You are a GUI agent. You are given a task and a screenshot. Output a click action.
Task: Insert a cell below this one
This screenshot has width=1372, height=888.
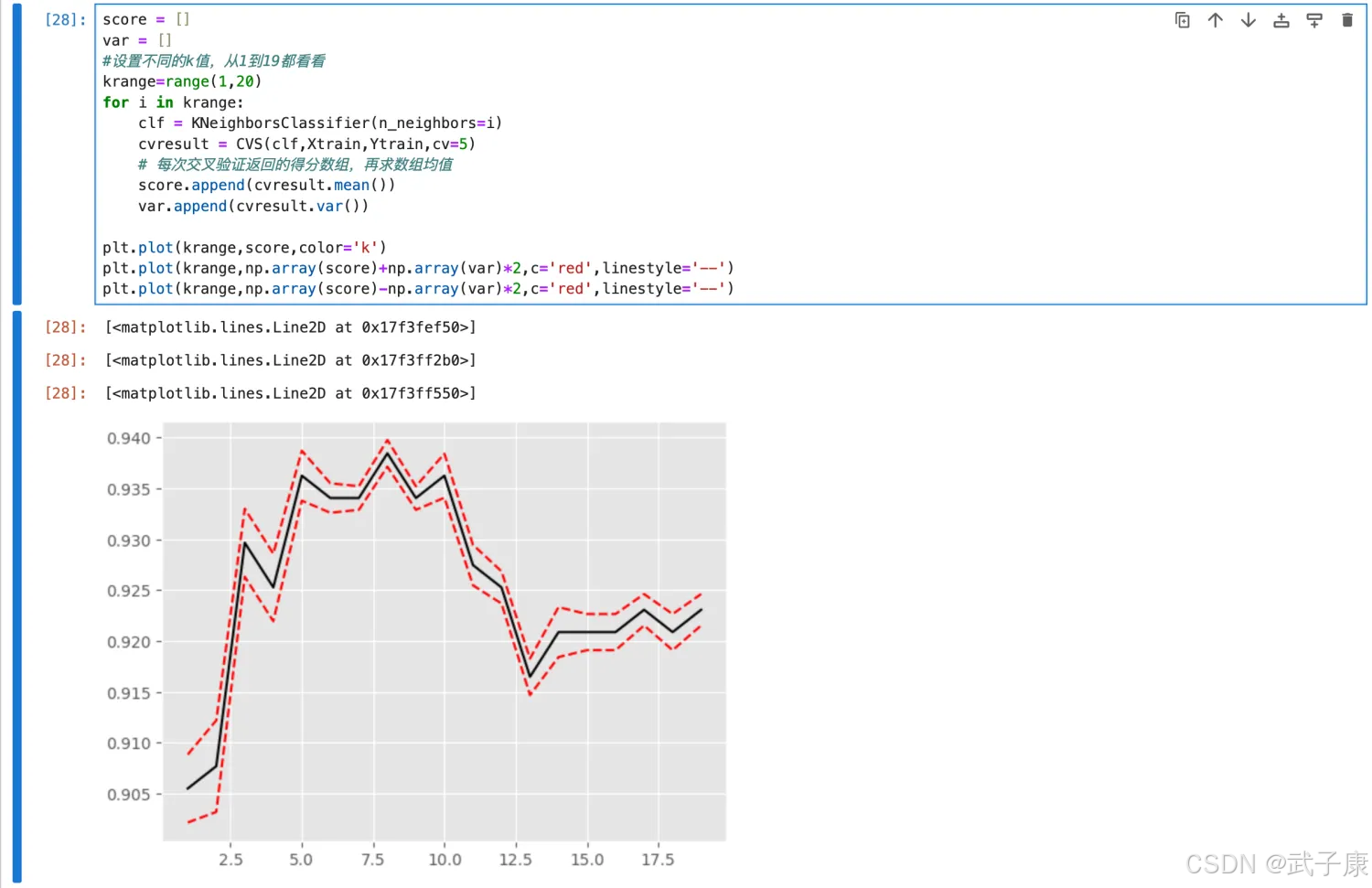(x=1314, y=20)
